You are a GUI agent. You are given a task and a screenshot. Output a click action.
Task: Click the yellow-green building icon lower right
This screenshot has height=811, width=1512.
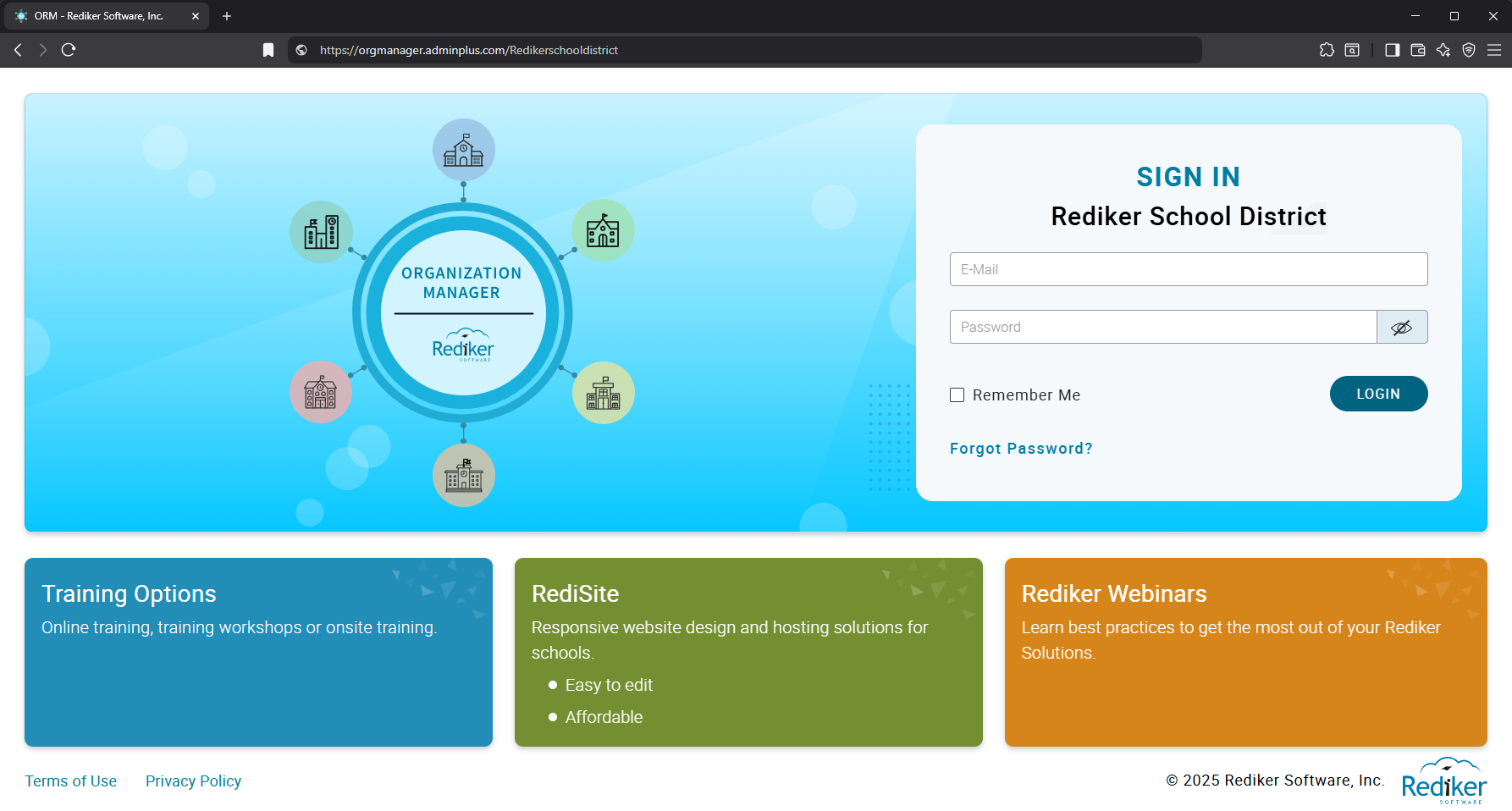pyautogui.click(x=604, y=393)
